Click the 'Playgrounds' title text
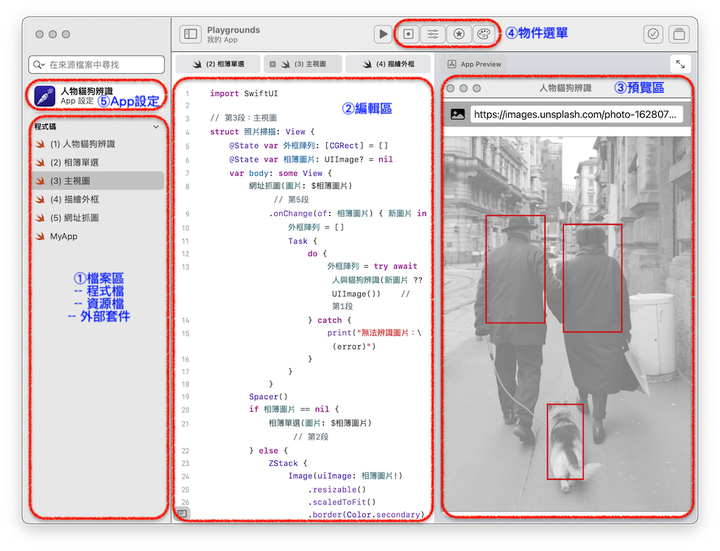This screenshot has width=720, height=551. 233,30
